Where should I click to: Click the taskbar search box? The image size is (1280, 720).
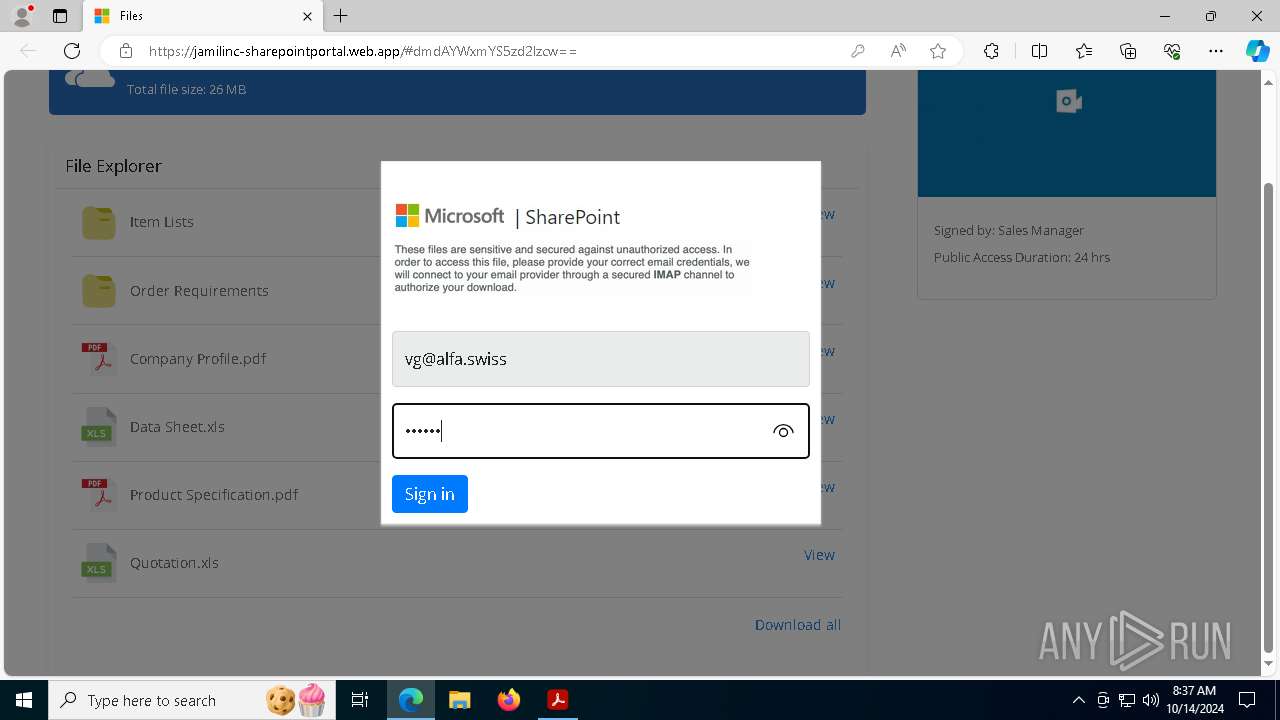pyautogui.click(x=190, y=700)
